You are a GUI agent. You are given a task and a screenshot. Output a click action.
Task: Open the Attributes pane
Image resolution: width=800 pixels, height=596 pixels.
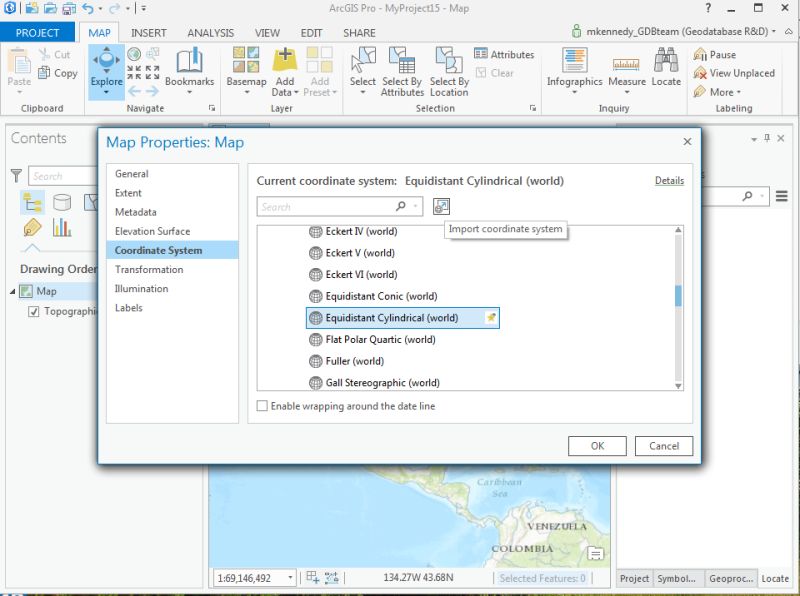[504, 54]
